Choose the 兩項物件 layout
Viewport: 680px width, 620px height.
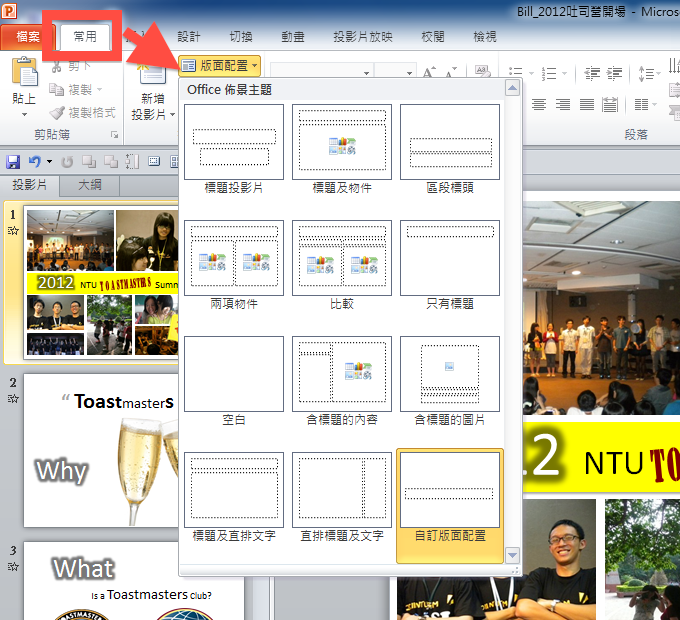click(234, 265)
